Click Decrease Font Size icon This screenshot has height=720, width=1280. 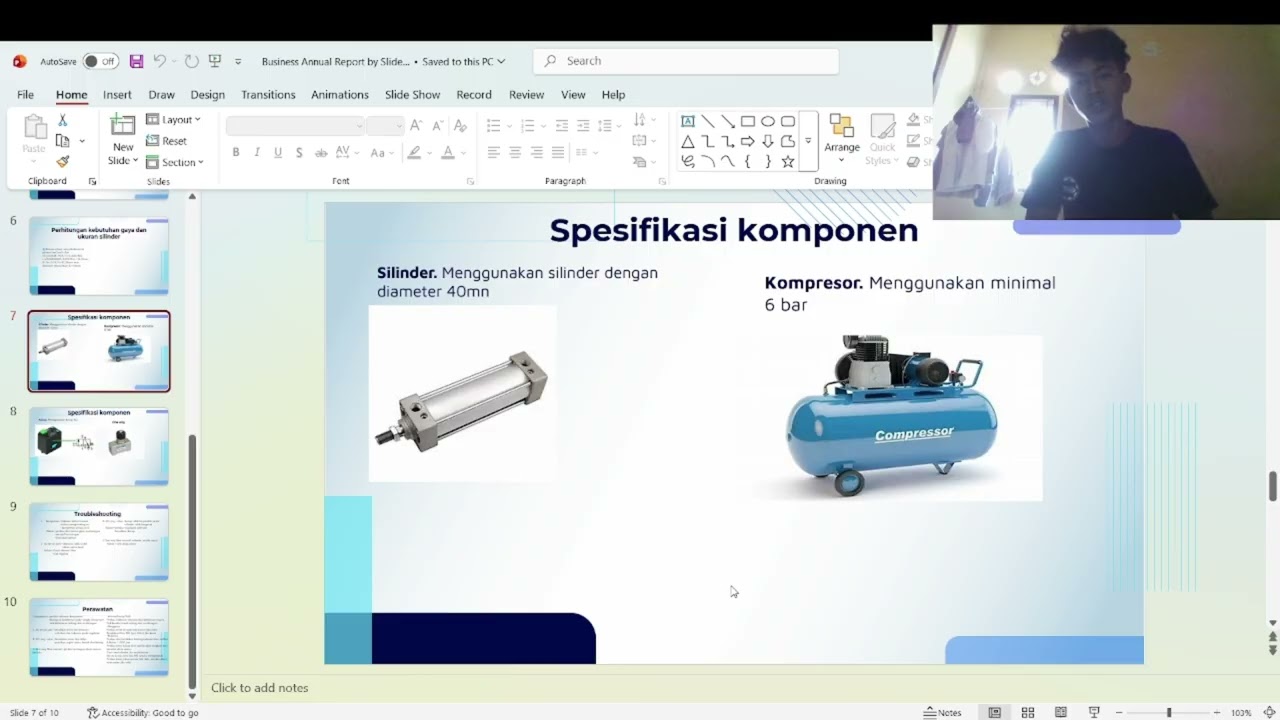coord(437,125)
